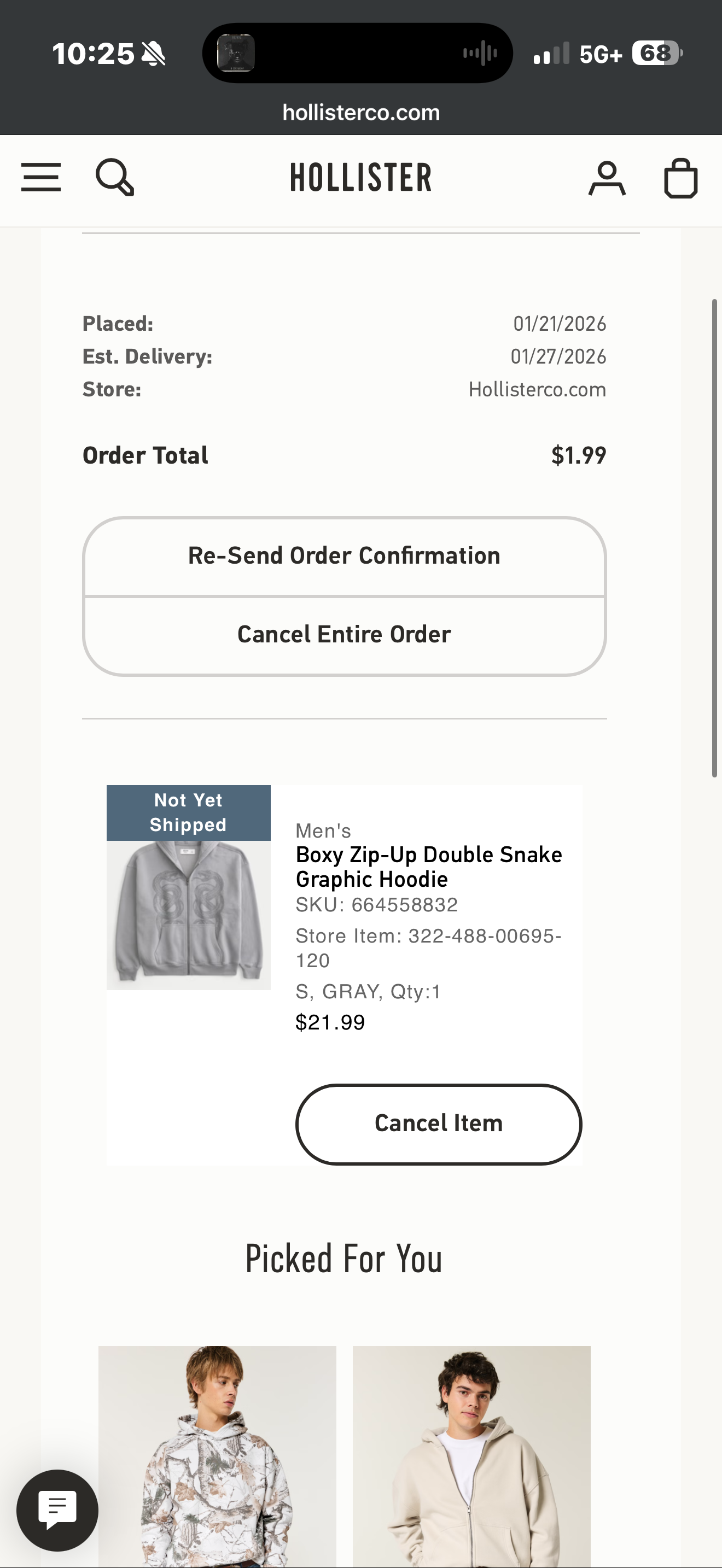Tap the battery status indicator
The height and width of the screenshot is (1568, 722).
[x=657, y=54]
